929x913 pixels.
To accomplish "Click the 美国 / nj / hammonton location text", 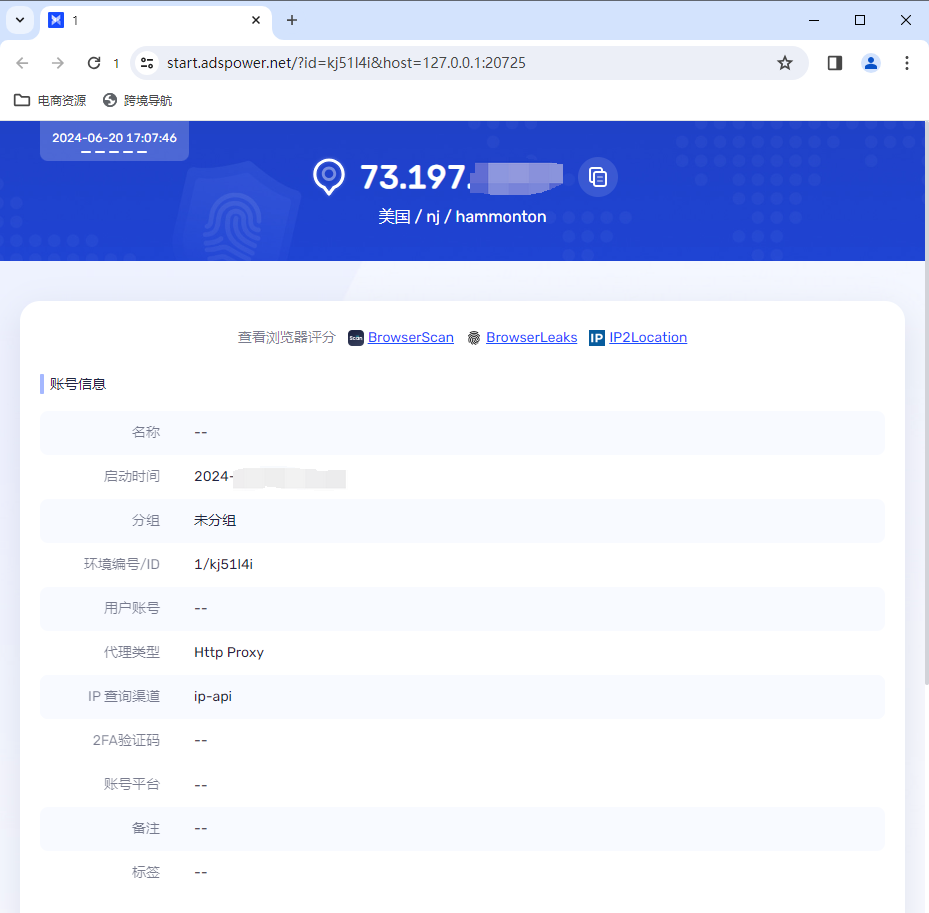I will pos(462,217).
